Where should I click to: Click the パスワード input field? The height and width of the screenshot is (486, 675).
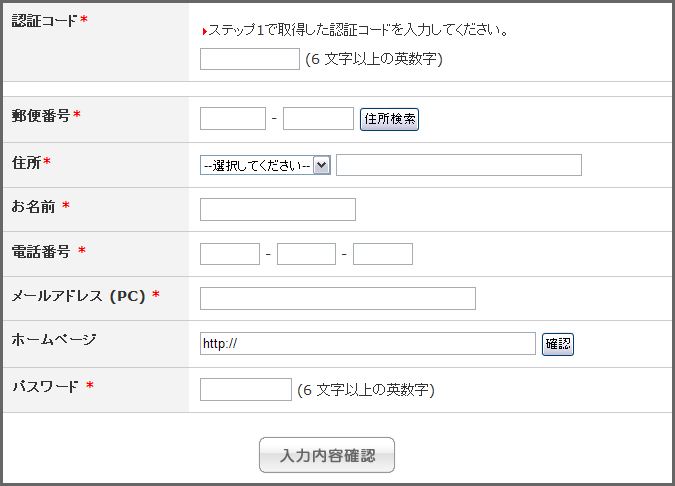[245, 389]
